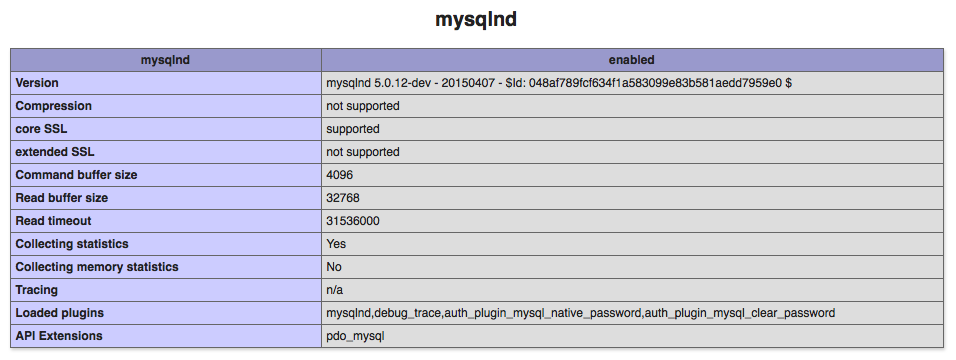Click the Tracing n/a value
The width and height of the screenshot is (956, 360).
point(335,290)
